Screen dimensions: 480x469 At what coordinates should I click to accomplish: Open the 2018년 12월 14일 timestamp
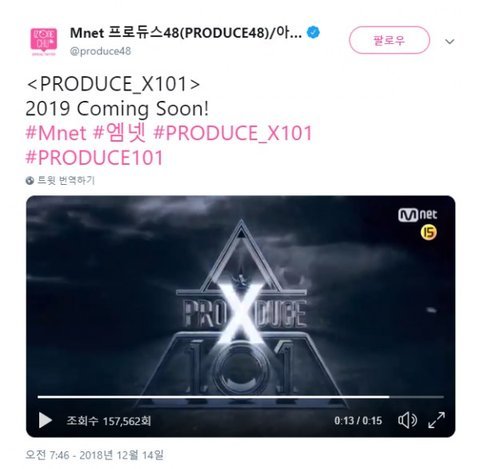tap(95, 455)
